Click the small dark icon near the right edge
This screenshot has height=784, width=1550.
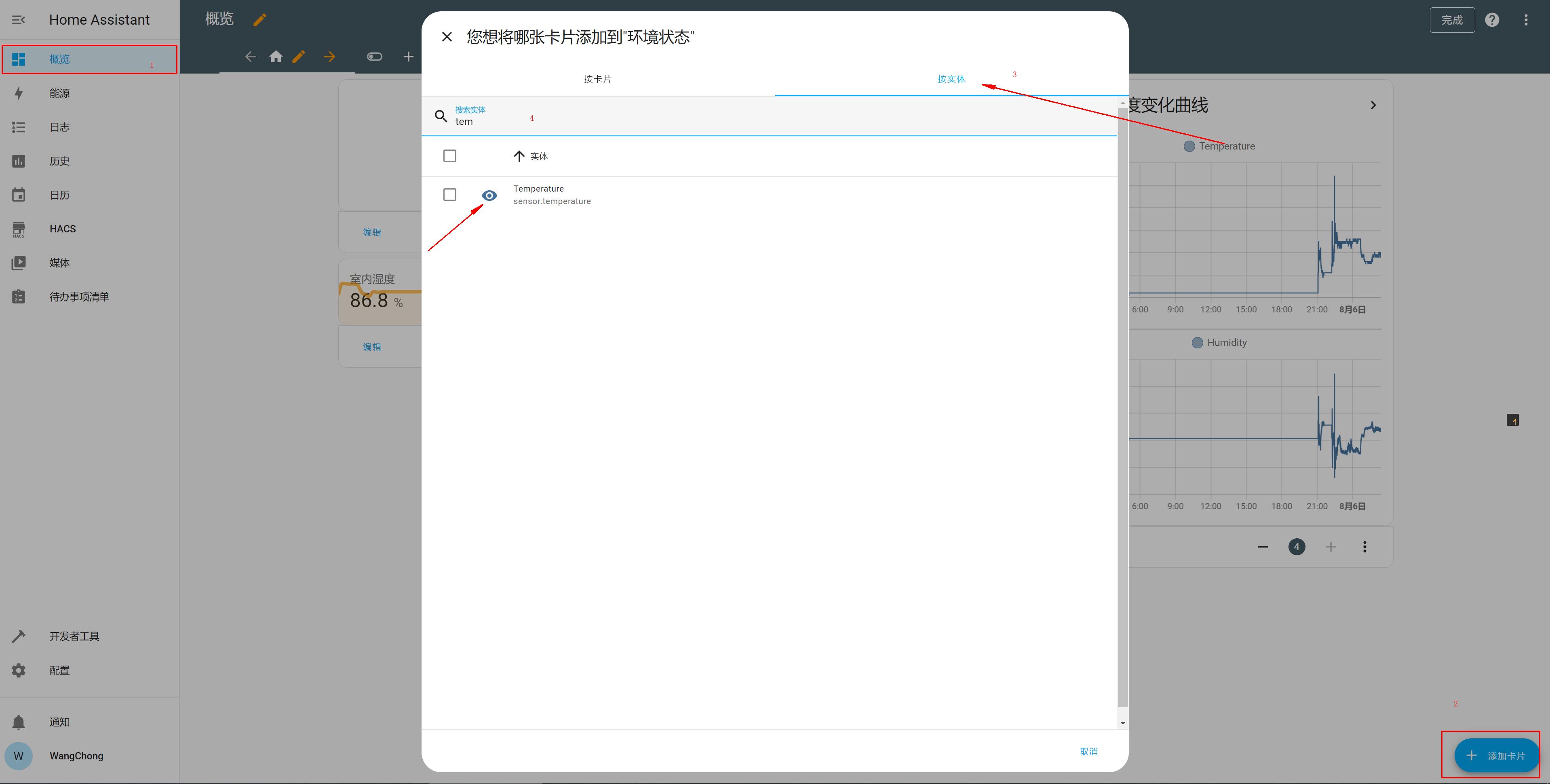point(1512,420)
